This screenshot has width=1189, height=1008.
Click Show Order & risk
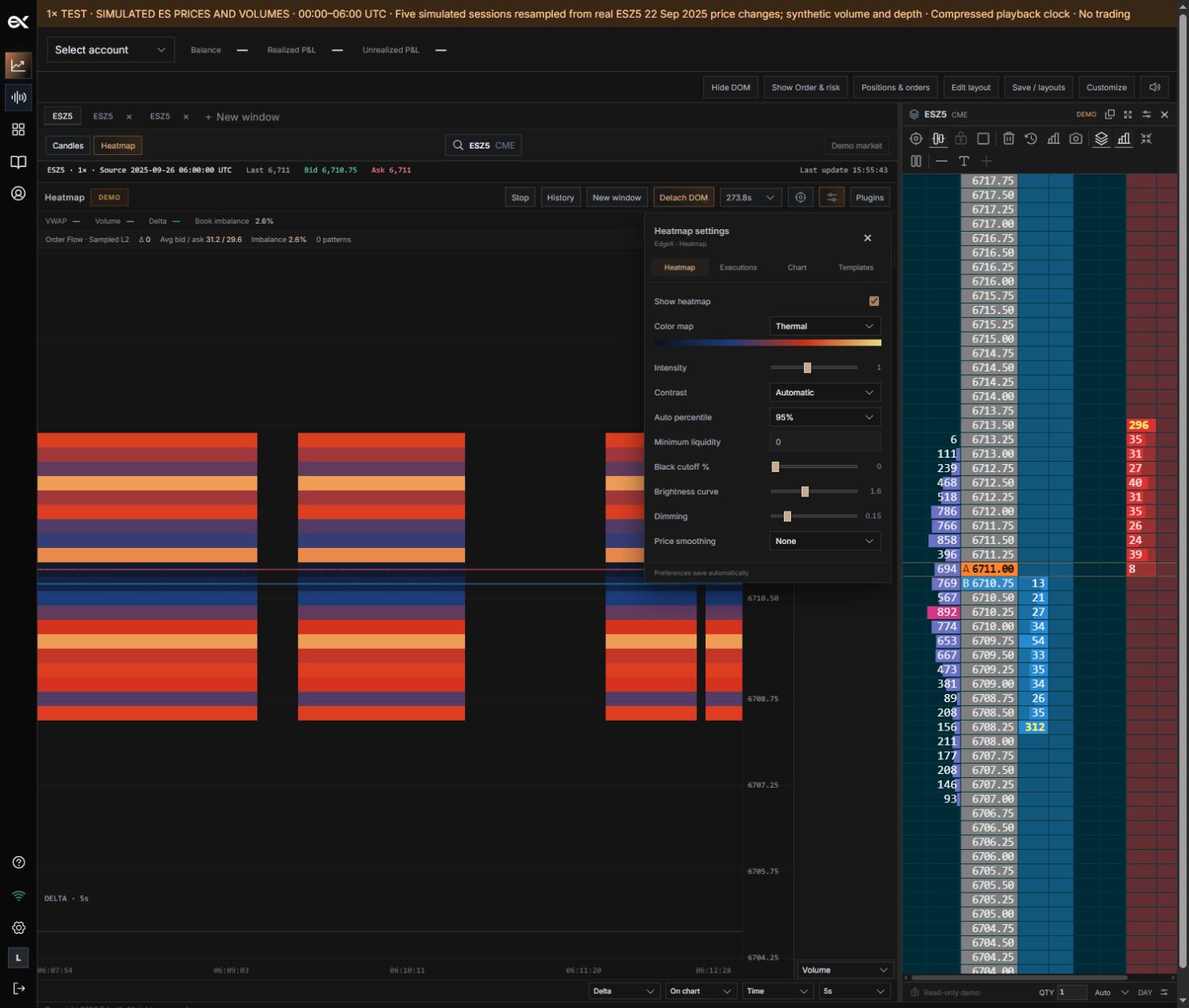(806, 87)
